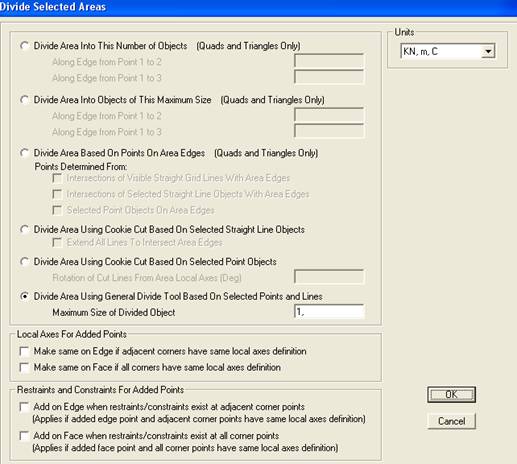Check Intersections of Visible Straight Grid Lines

57,178
